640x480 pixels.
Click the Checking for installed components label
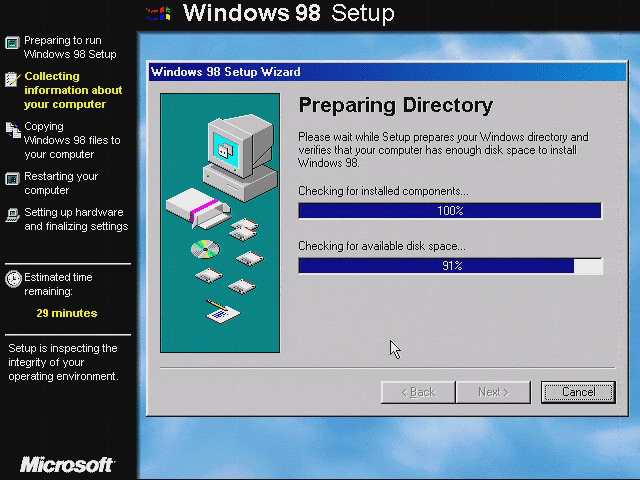tap(383, 191)
